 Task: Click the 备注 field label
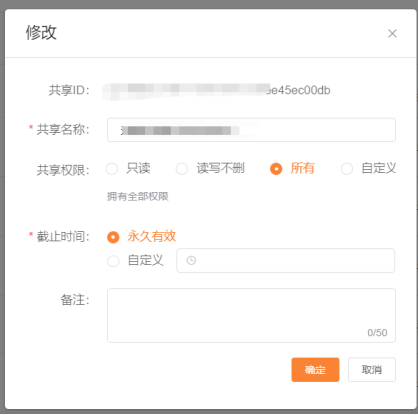pos(75,300)
